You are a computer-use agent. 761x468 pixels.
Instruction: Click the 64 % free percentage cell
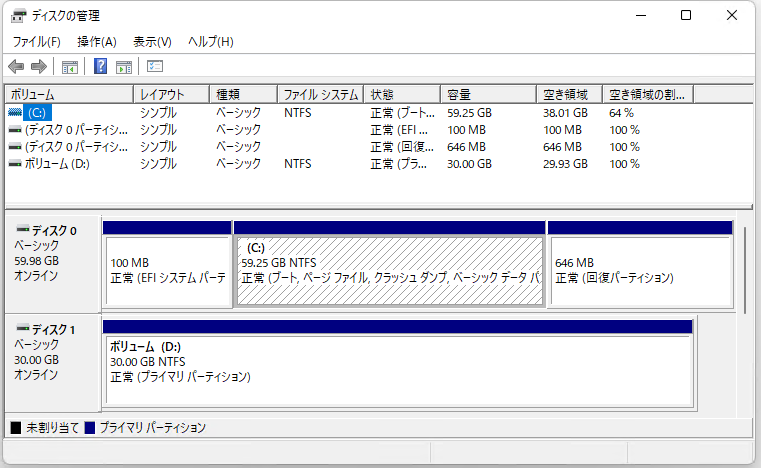[621, 113]
